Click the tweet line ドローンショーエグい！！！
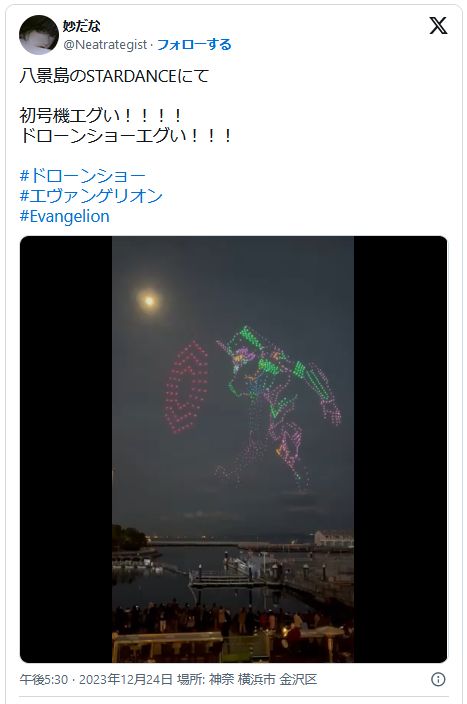Image resolution: width=467 pixels, height=704 pixels. [126, 135]
